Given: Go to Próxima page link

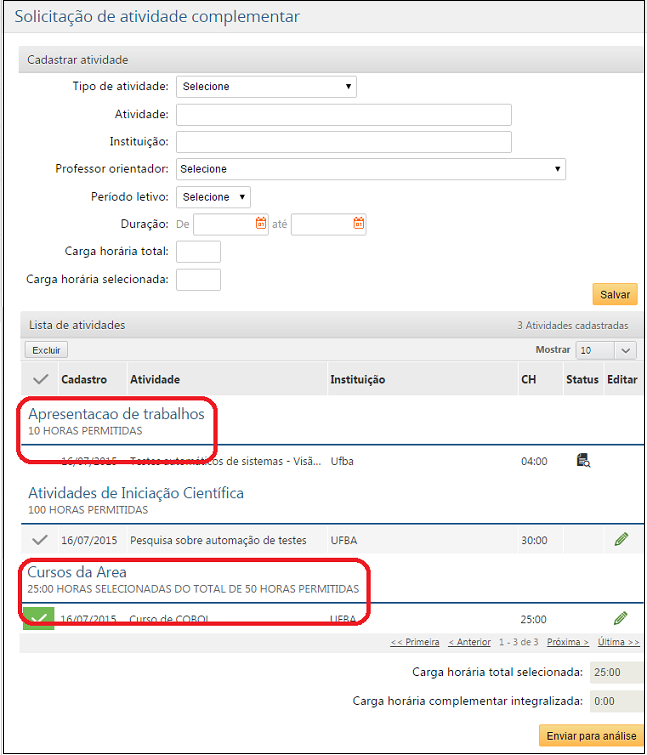Looking at the screenshot, I should coord(568,642).
